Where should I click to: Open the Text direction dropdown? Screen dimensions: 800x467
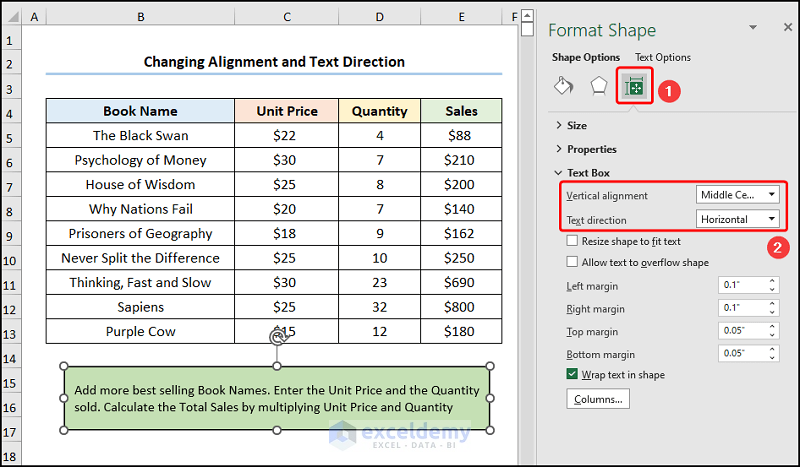(x=738, y=219)
